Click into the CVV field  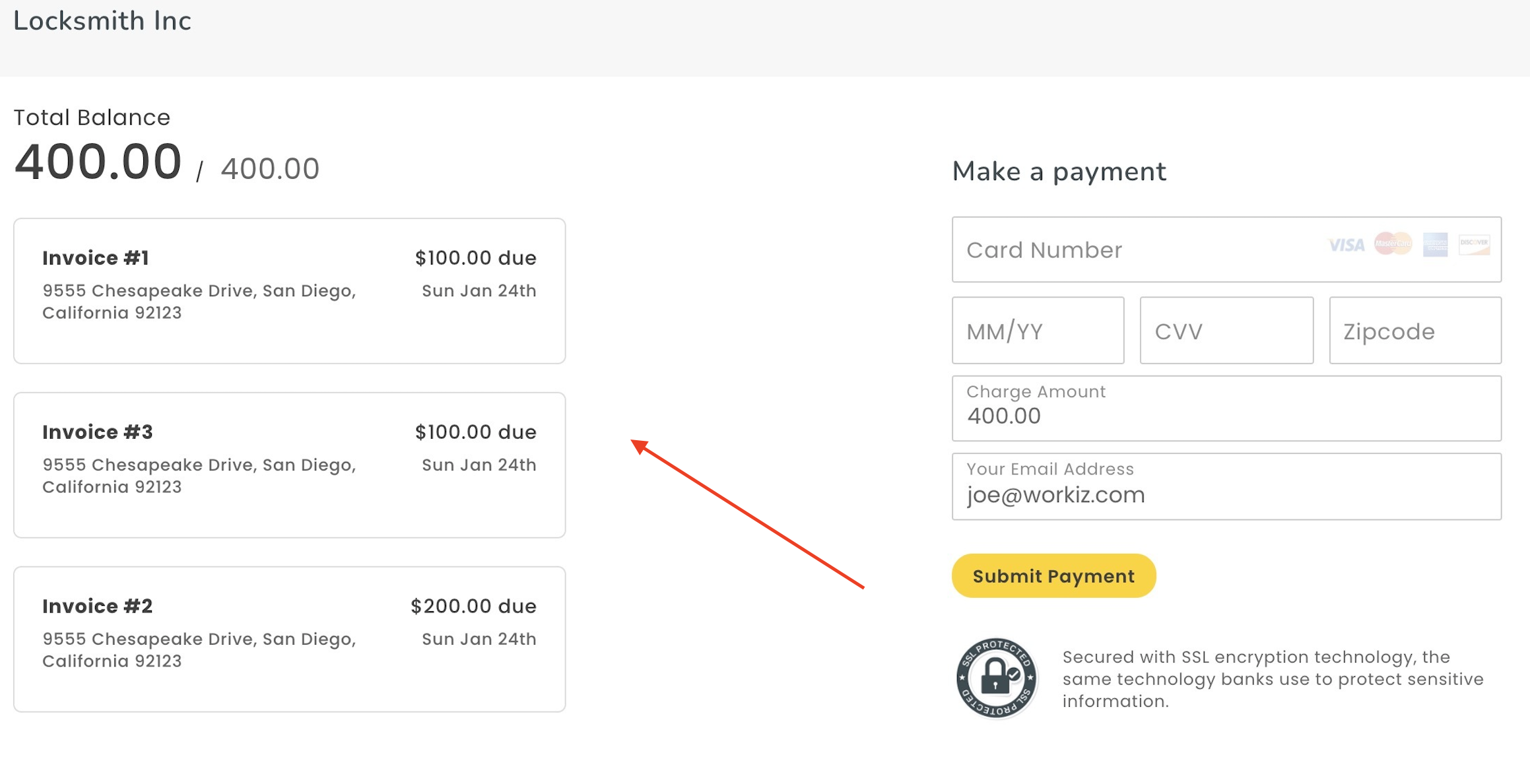1226,331
